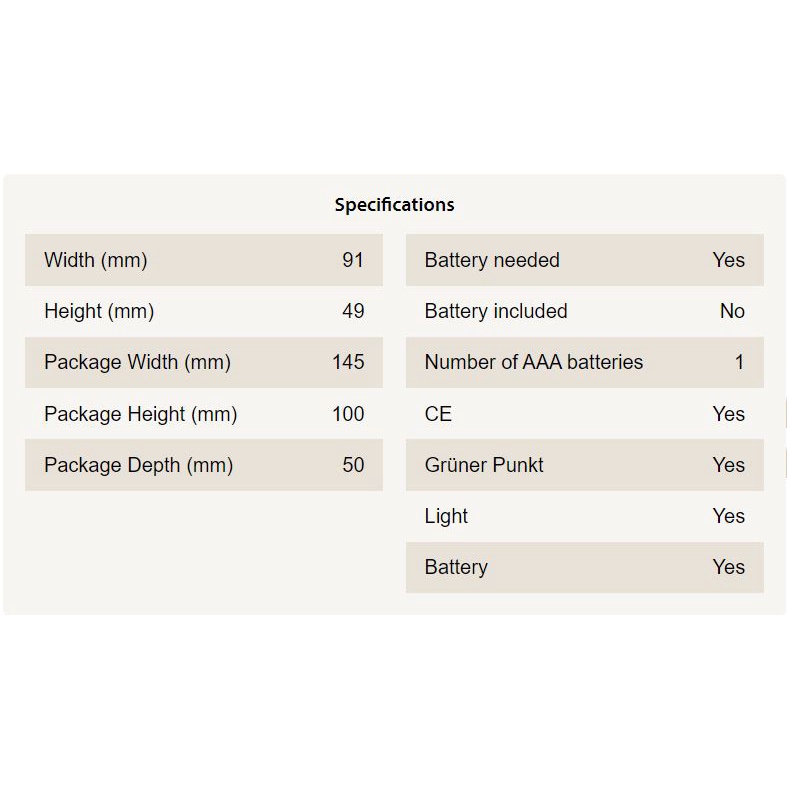
Task: Click the Battery needed Yes value
Action: point(728,260)
